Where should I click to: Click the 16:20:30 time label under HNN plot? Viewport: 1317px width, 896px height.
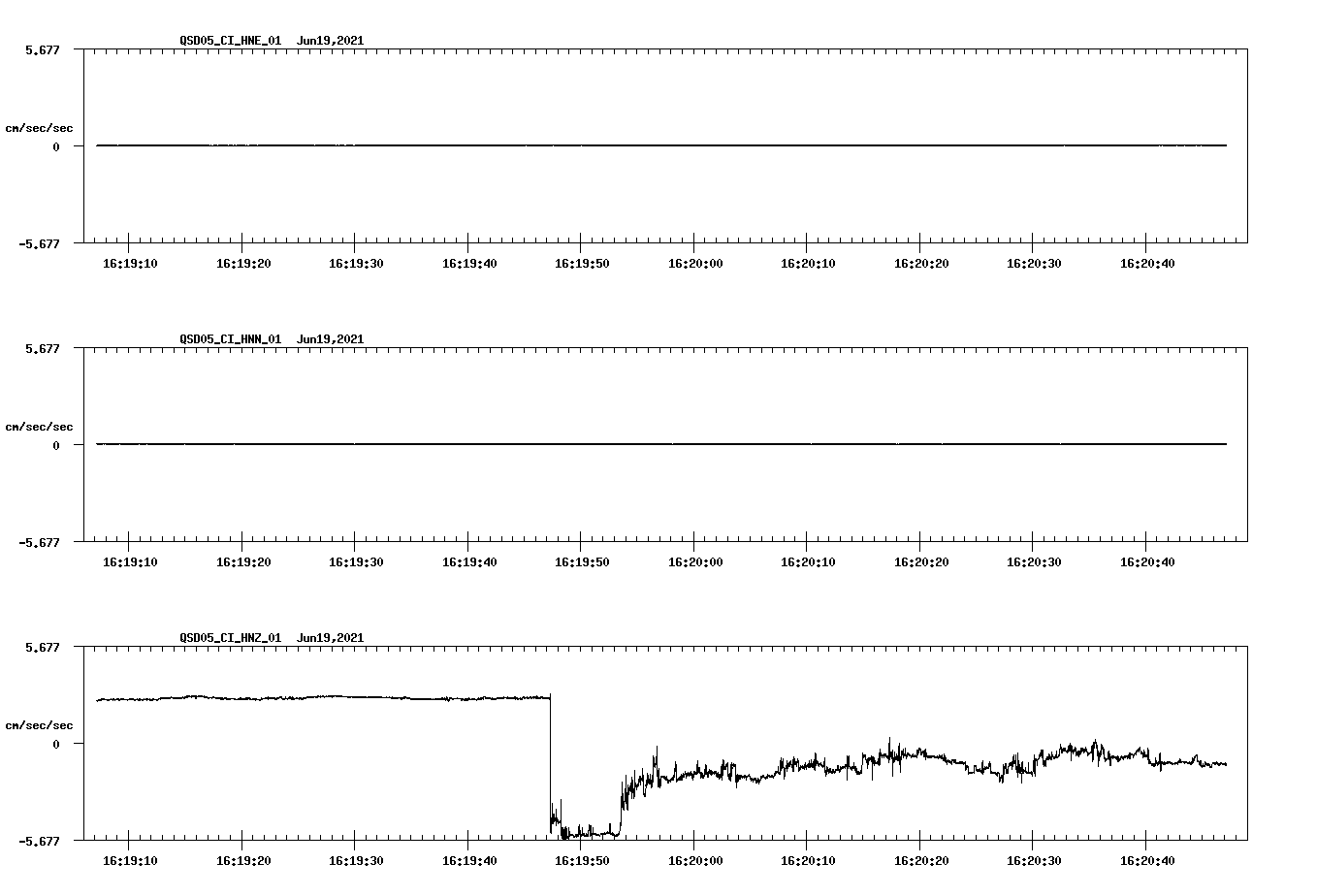click(1034, 562)
